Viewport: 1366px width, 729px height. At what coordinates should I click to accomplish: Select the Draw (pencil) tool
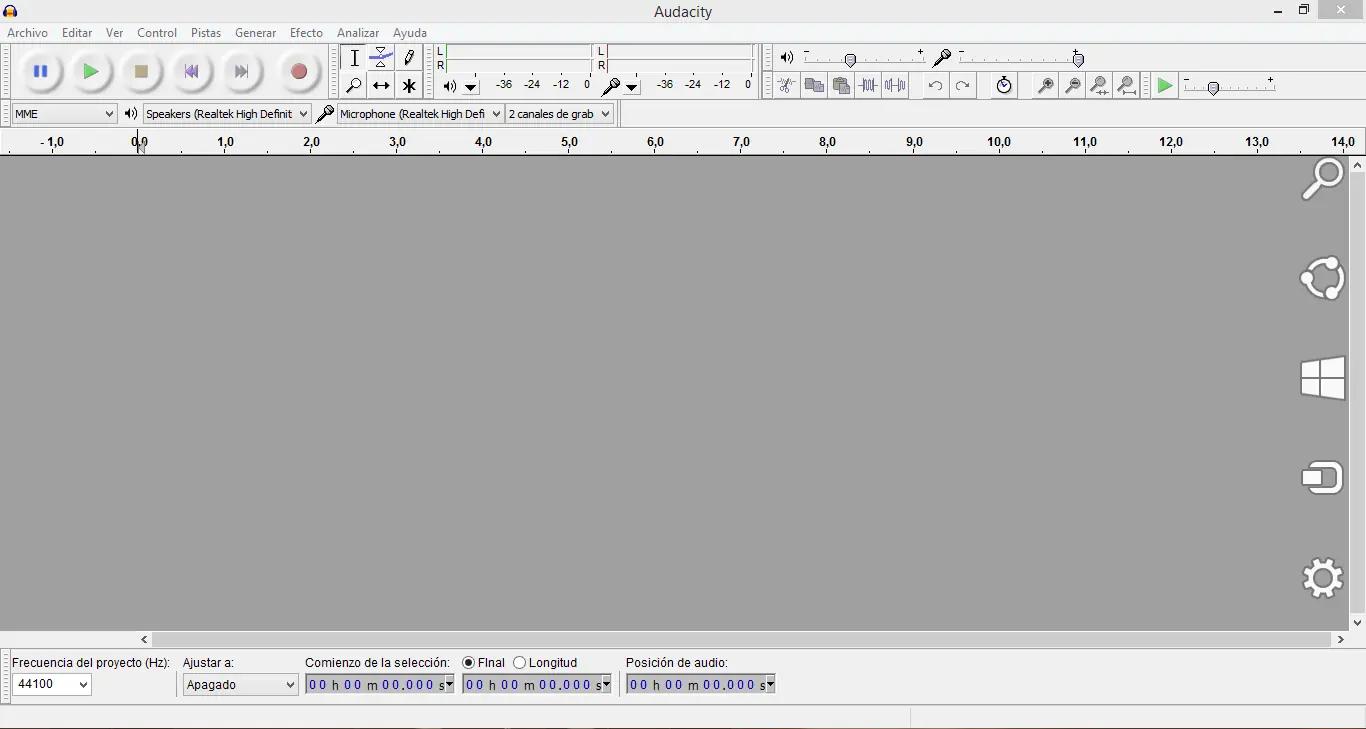(x=409, y=58)
